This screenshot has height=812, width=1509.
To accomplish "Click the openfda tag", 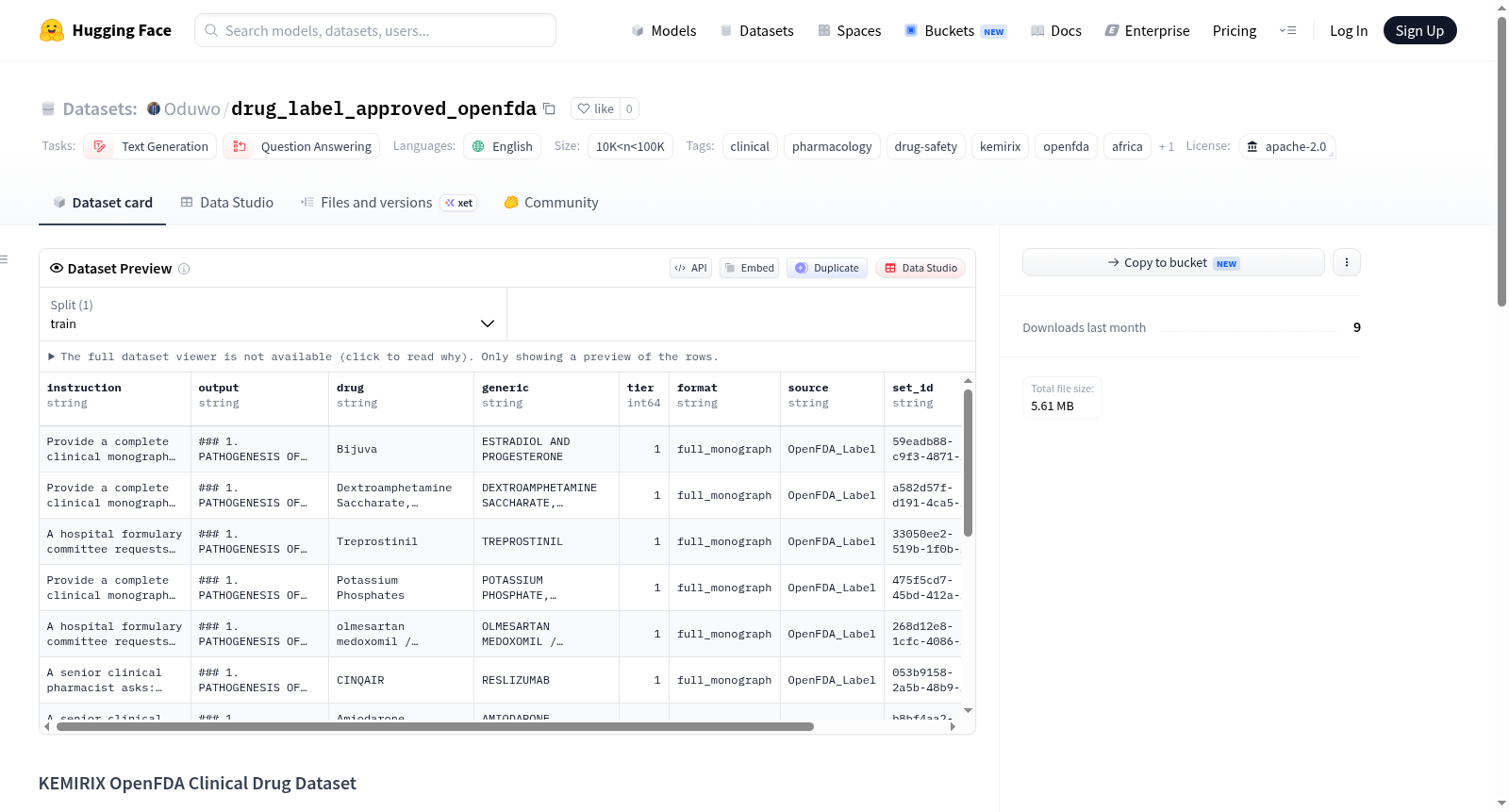I will click(x=1066, y=146).
